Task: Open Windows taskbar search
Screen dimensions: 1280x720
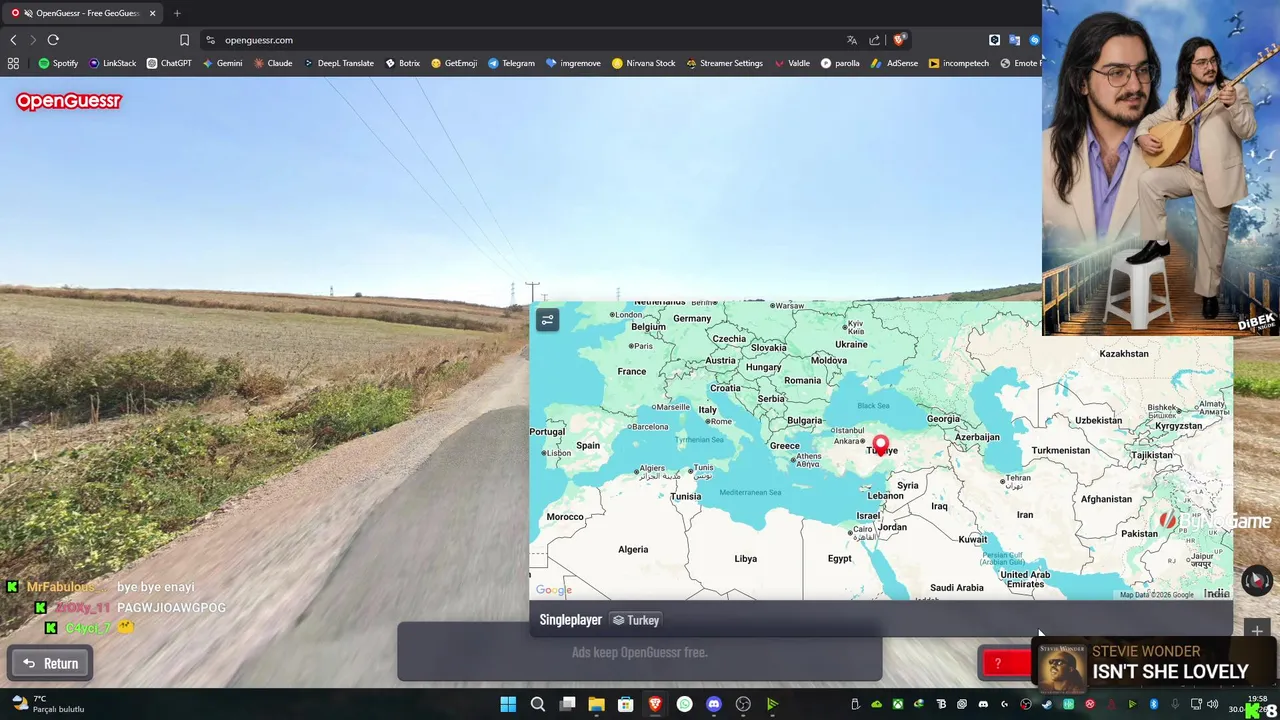Action: coord(538,704)
